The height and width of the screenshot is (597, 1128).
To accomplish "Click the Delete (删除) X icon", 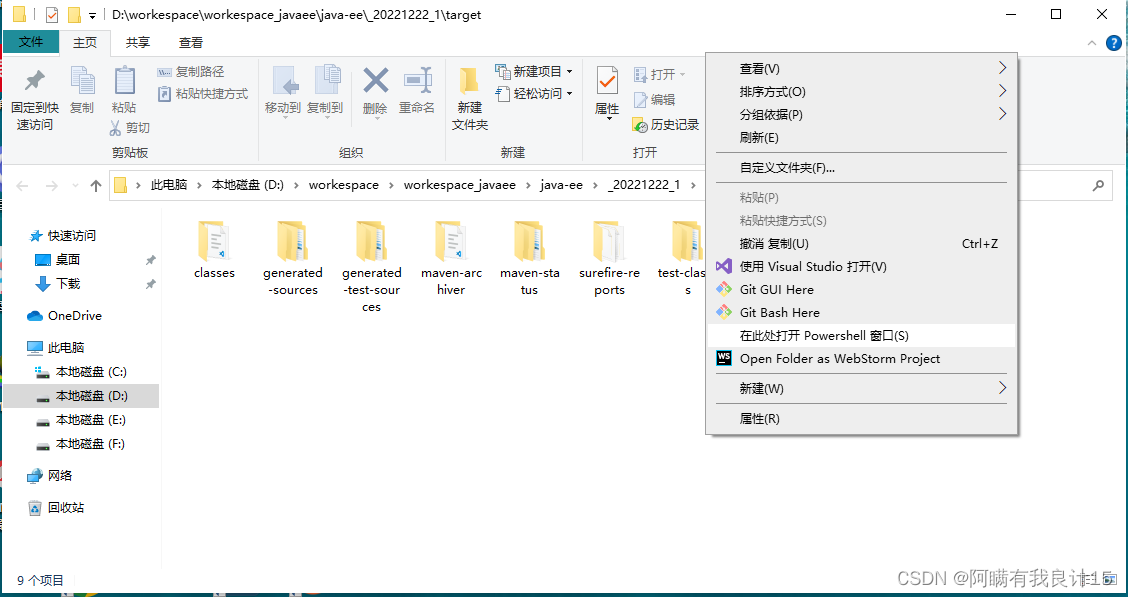I will (x=376, y=81).
